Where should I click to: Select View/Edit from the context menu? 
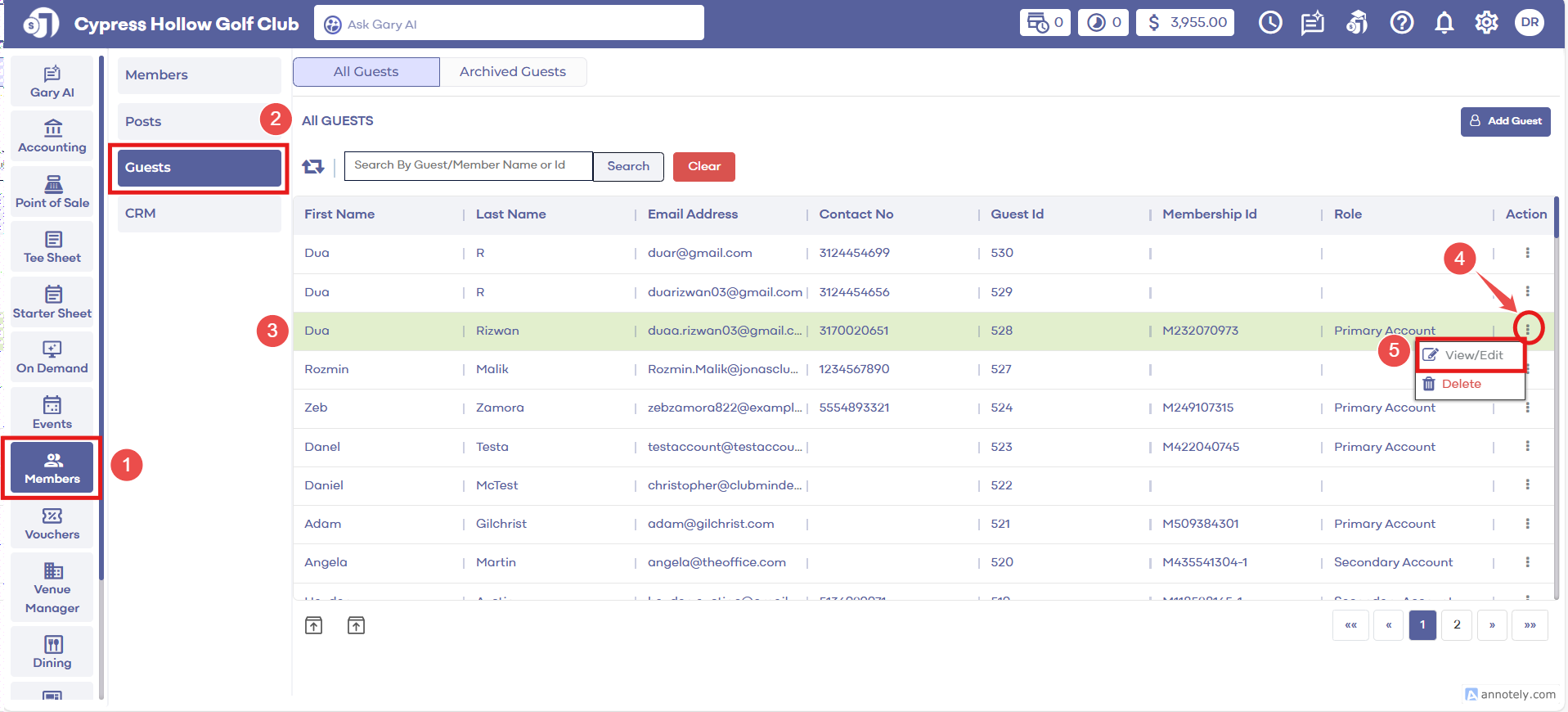coord(1472,355)
